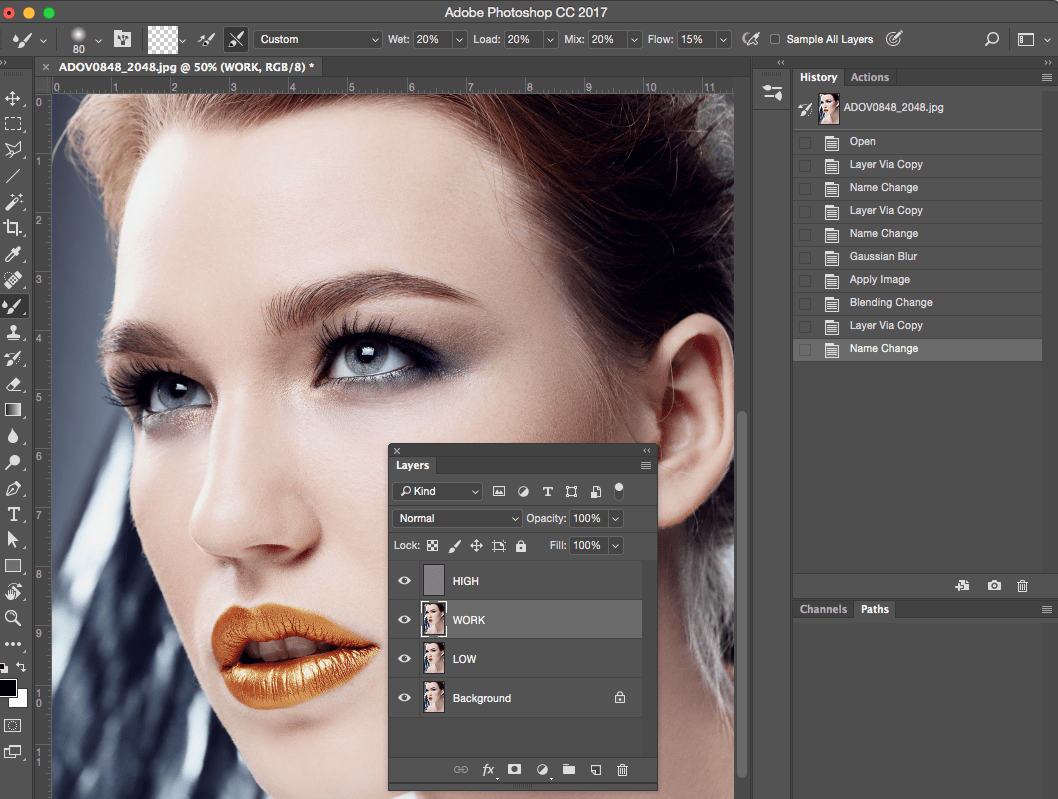
Task: Select the Crop tool
Action: click(x=13, y=228)
